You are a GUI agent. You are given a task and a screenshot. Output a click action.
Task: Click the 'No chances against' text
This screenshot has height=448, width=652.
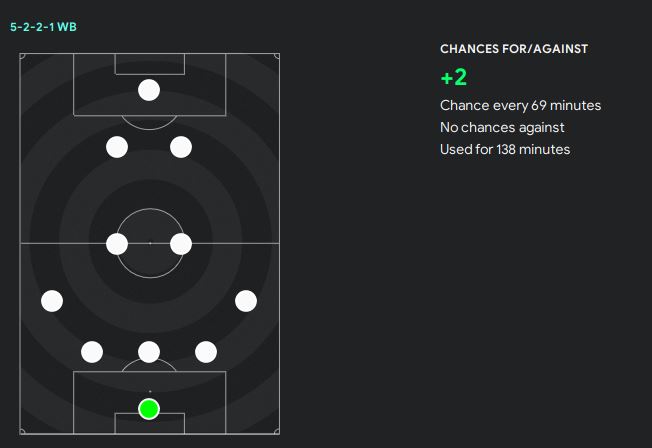pyautogui.click(x=502, y=127)
